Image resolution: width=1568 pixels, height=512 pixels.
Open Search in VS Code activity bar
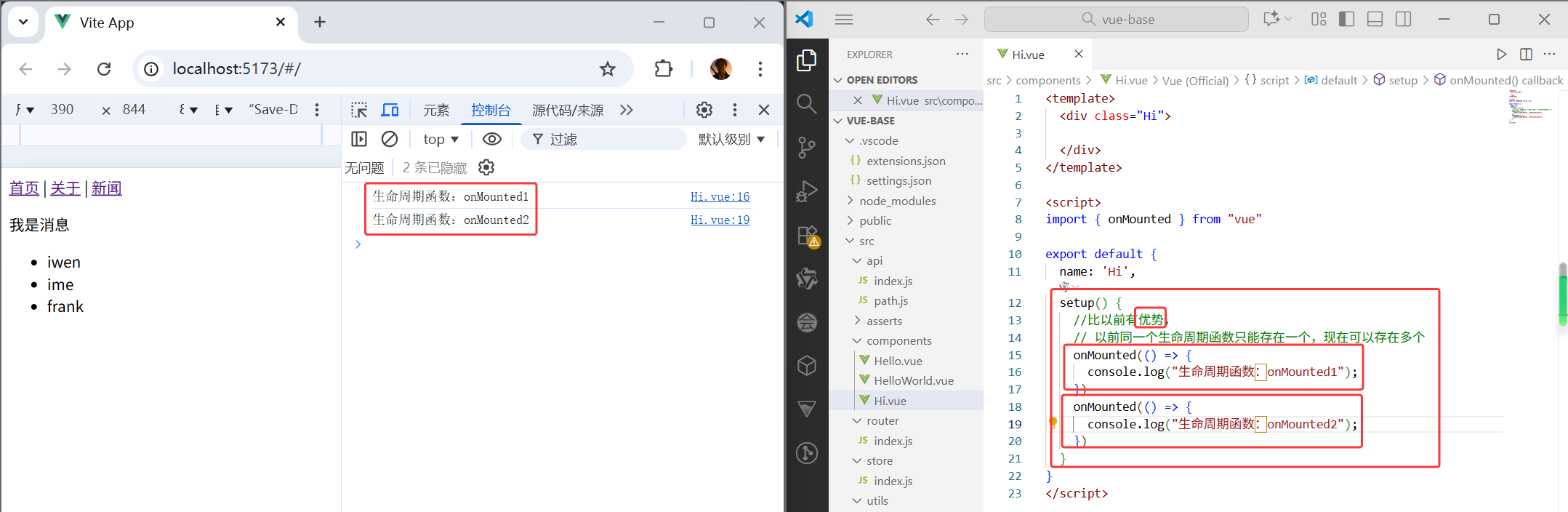(x=807, y=104)
